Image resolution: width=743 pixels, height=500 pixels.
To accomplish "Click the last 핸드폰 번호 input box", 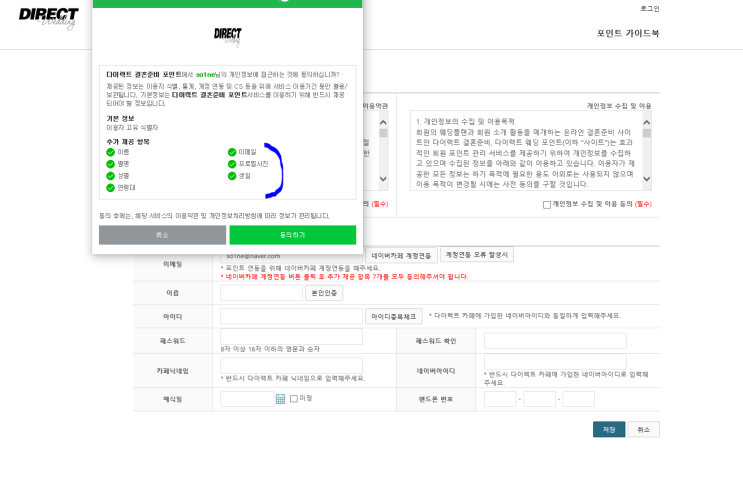I will [579, 399].
